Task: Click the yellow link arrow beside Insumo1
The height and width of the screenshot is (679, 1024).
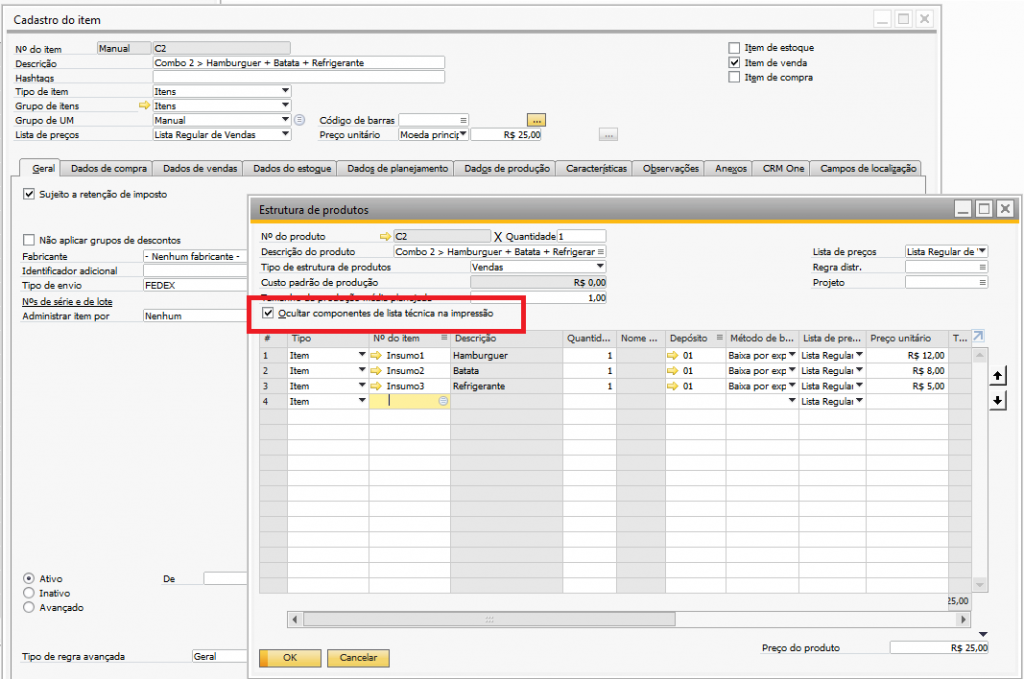Action: [x=376, y=355]
